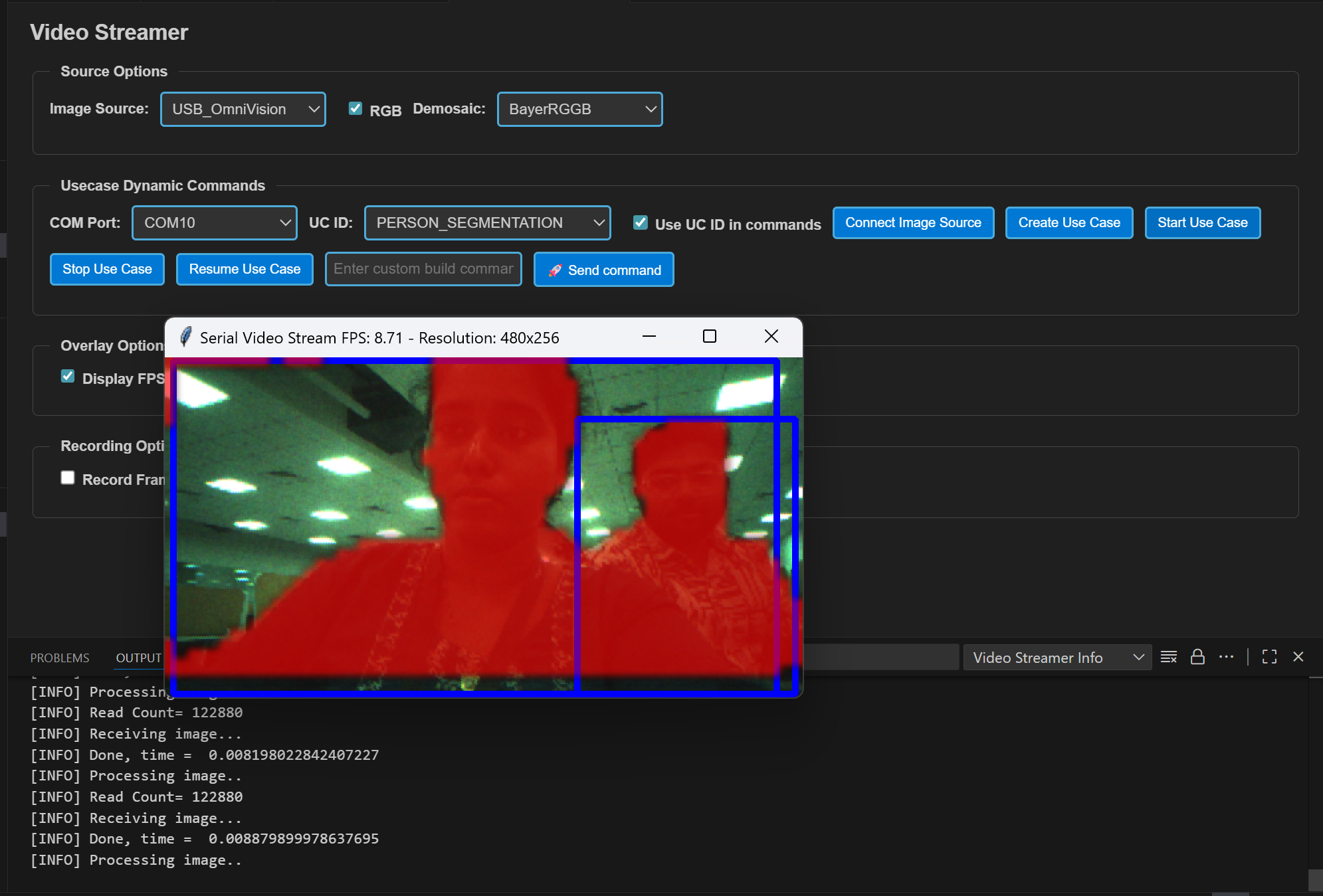Stop the running use case
This screenshot has width=1323, height=896.
[x=106, y=269]
